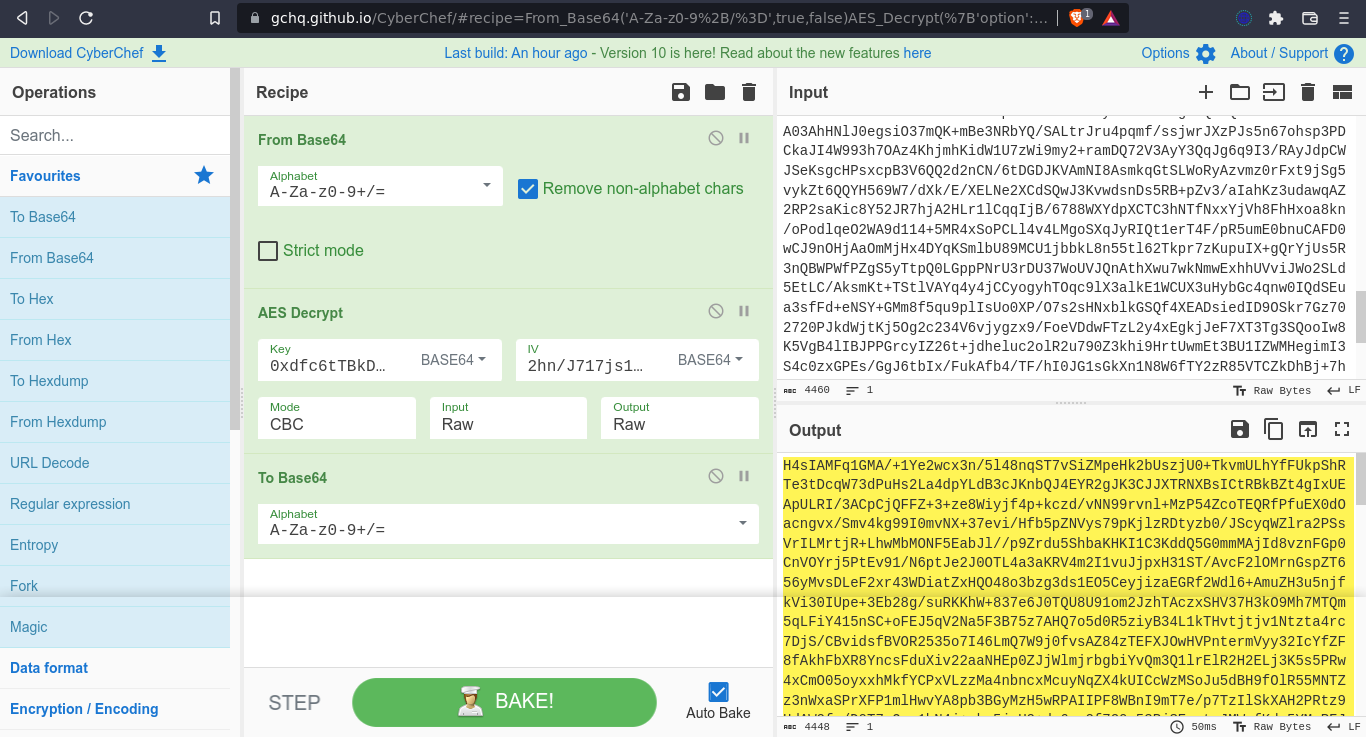Uncheck Remove non-alphabet chars

coord(528,188)
